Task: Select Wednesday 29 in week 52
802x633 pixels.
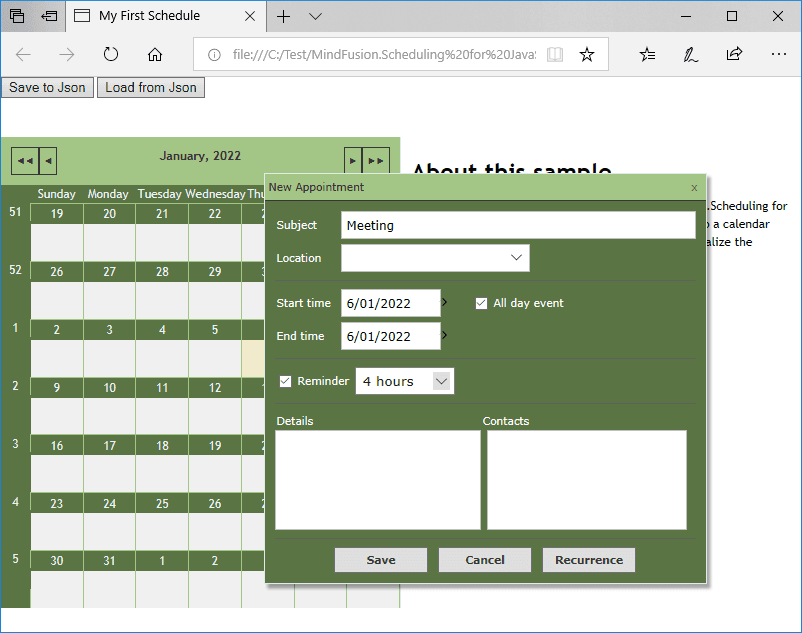Action: click(x=215, y=272)
